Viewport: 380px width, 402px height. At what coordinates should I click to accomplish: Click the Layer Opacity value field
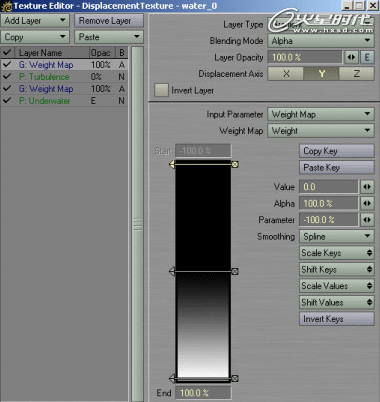pos(305,57)
